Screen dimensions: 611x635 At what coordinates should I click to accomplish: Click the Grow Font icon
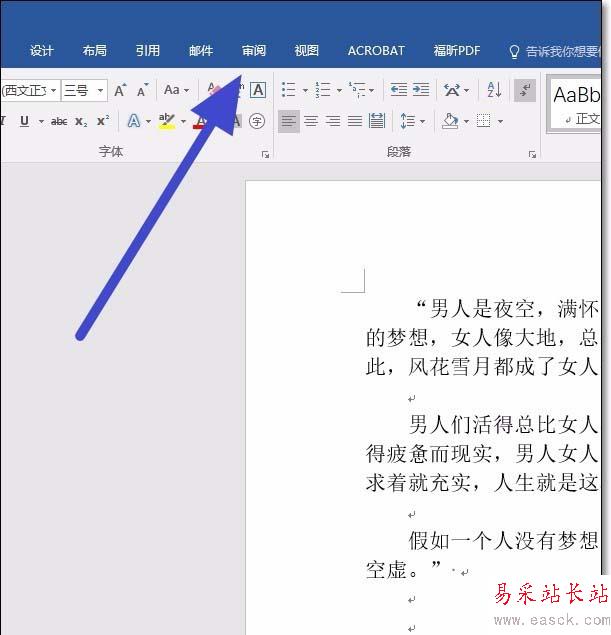[x=120, y=90]
